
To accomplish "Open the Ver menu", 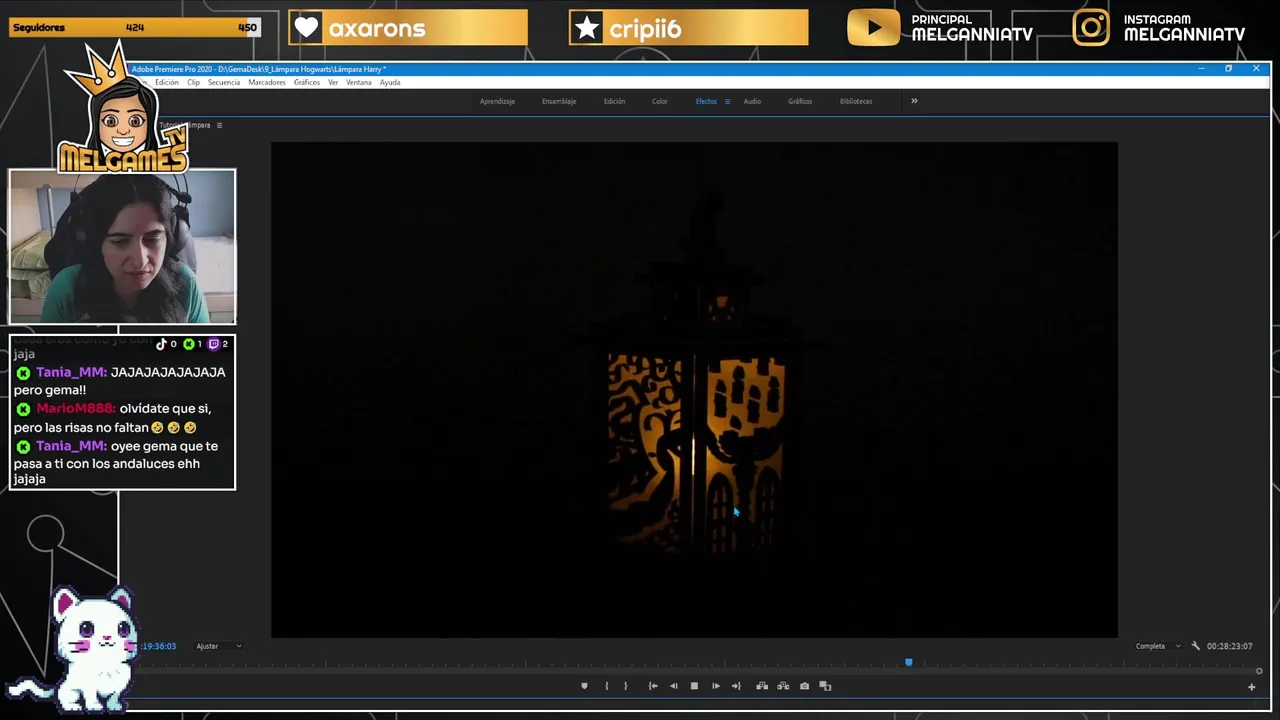I will click(333, 82).
